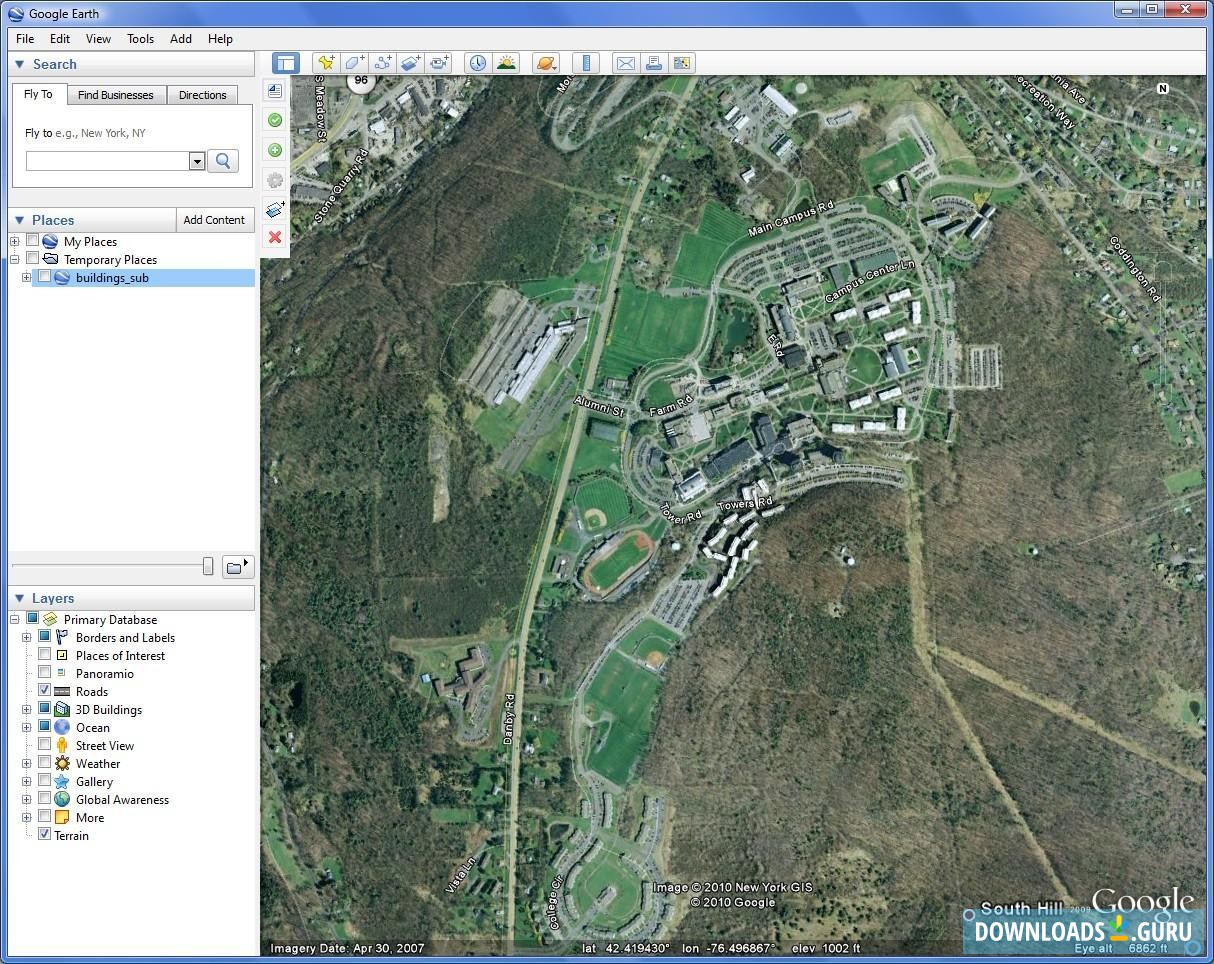Click the Print icon in toolbar
Screen dimensions: 1214x964
tap(654, 63)
